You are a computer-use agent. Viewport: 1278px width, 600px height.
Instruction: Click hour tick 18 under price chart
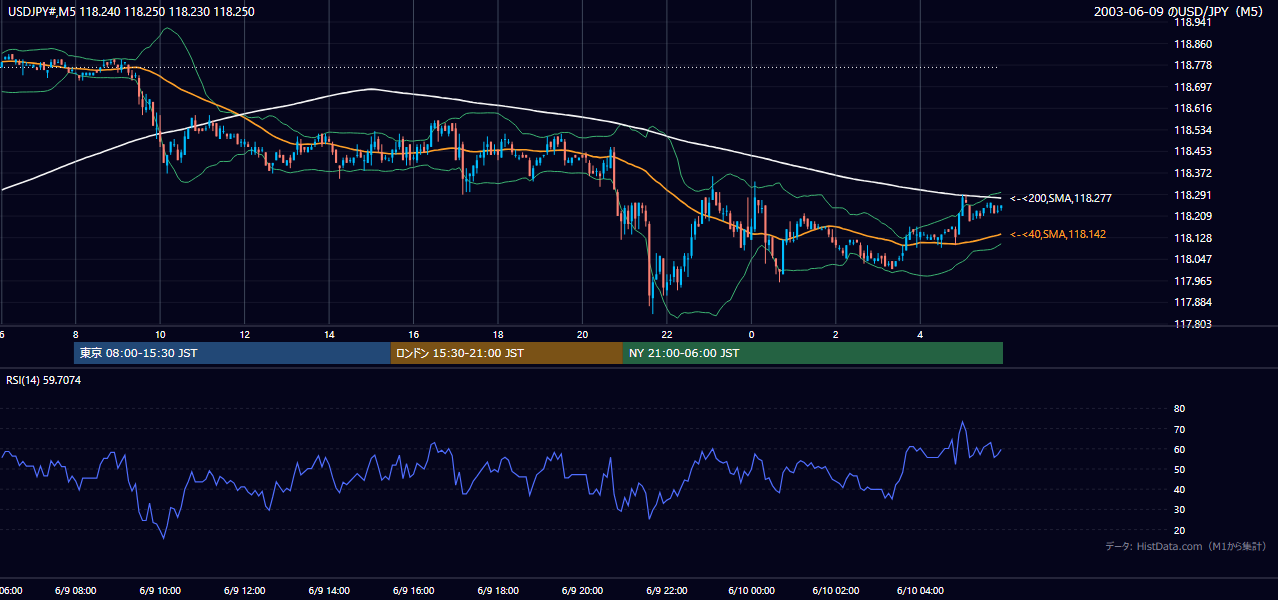click(x=498, y=334)
